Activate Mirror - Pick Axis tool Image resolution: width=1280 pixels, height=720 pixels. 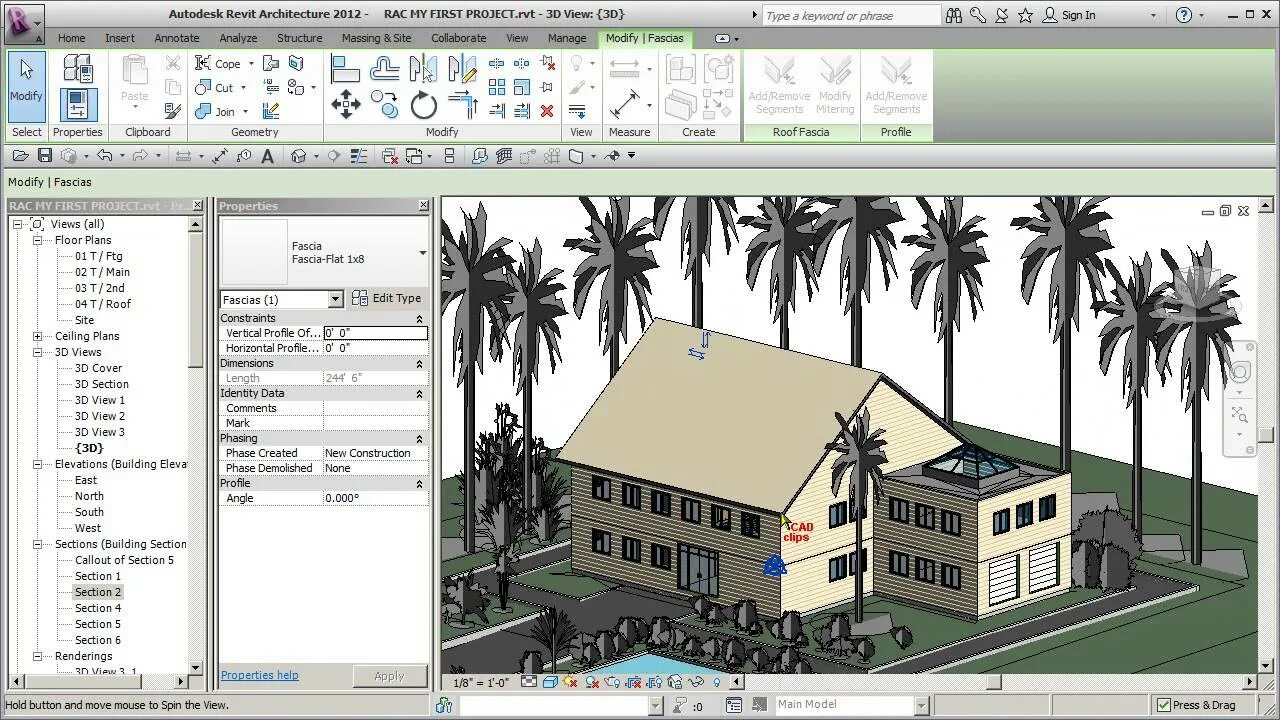[x=423, y=68]
